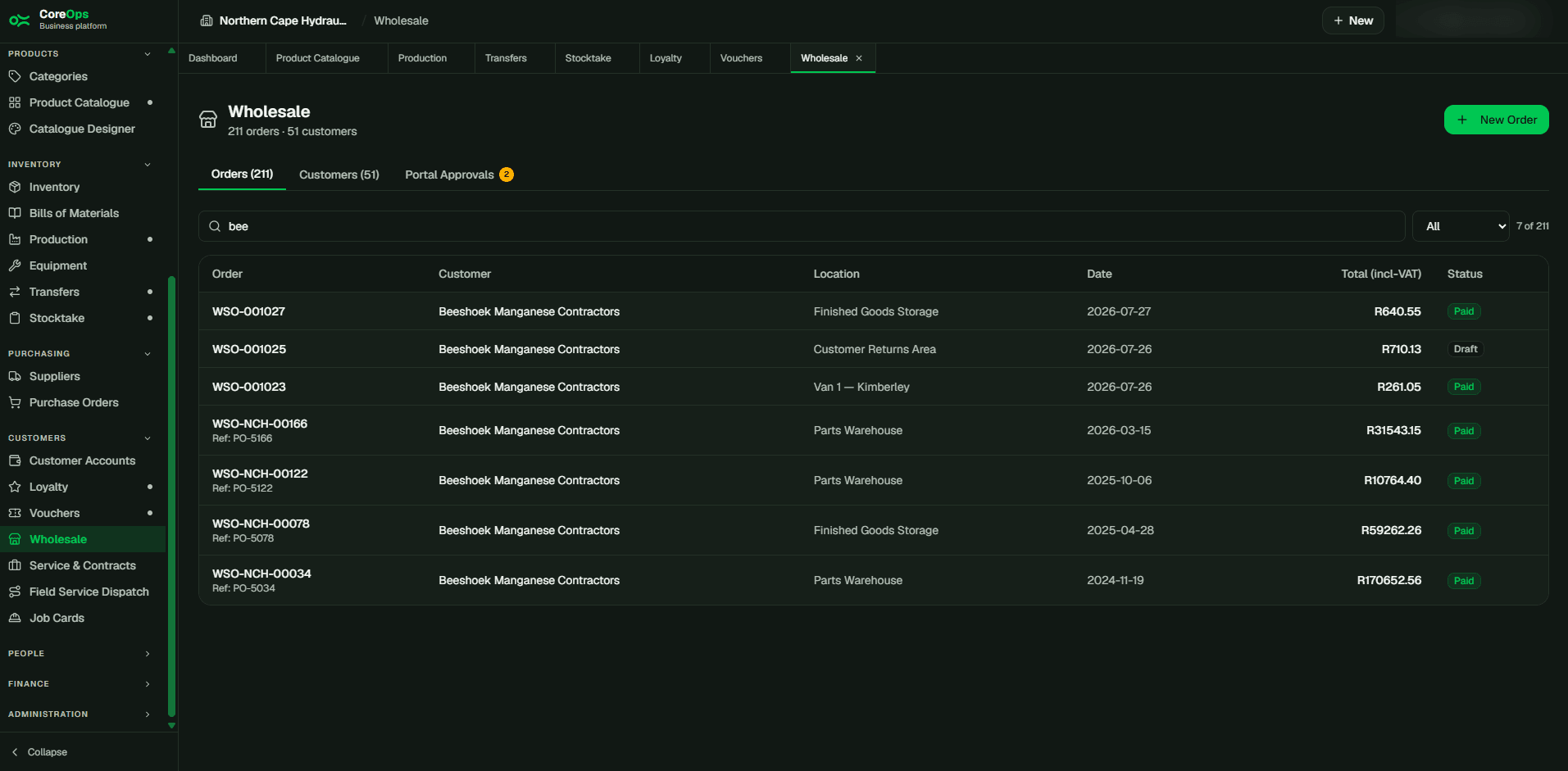
Task: Click the New button in top bar
Action: [1352, 20]
